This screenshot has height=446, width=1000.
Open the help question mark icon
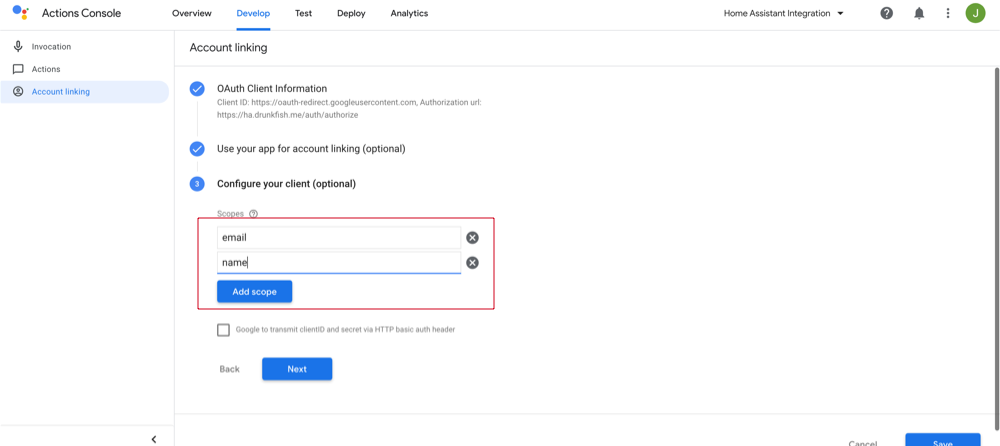click(886, 13)
